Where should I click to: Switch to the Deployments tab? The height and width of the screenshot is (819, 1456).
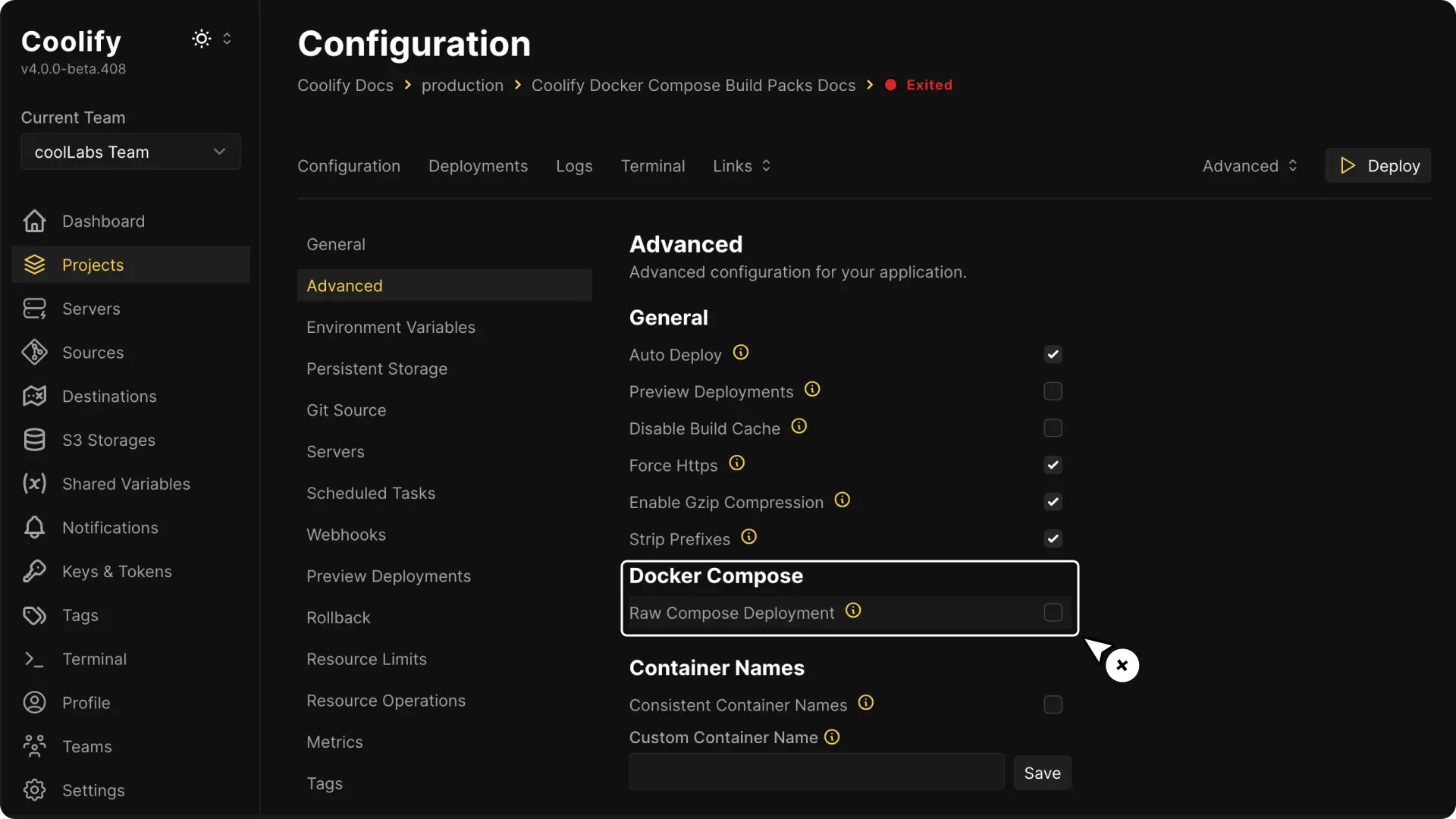click(x=478, y=166)
